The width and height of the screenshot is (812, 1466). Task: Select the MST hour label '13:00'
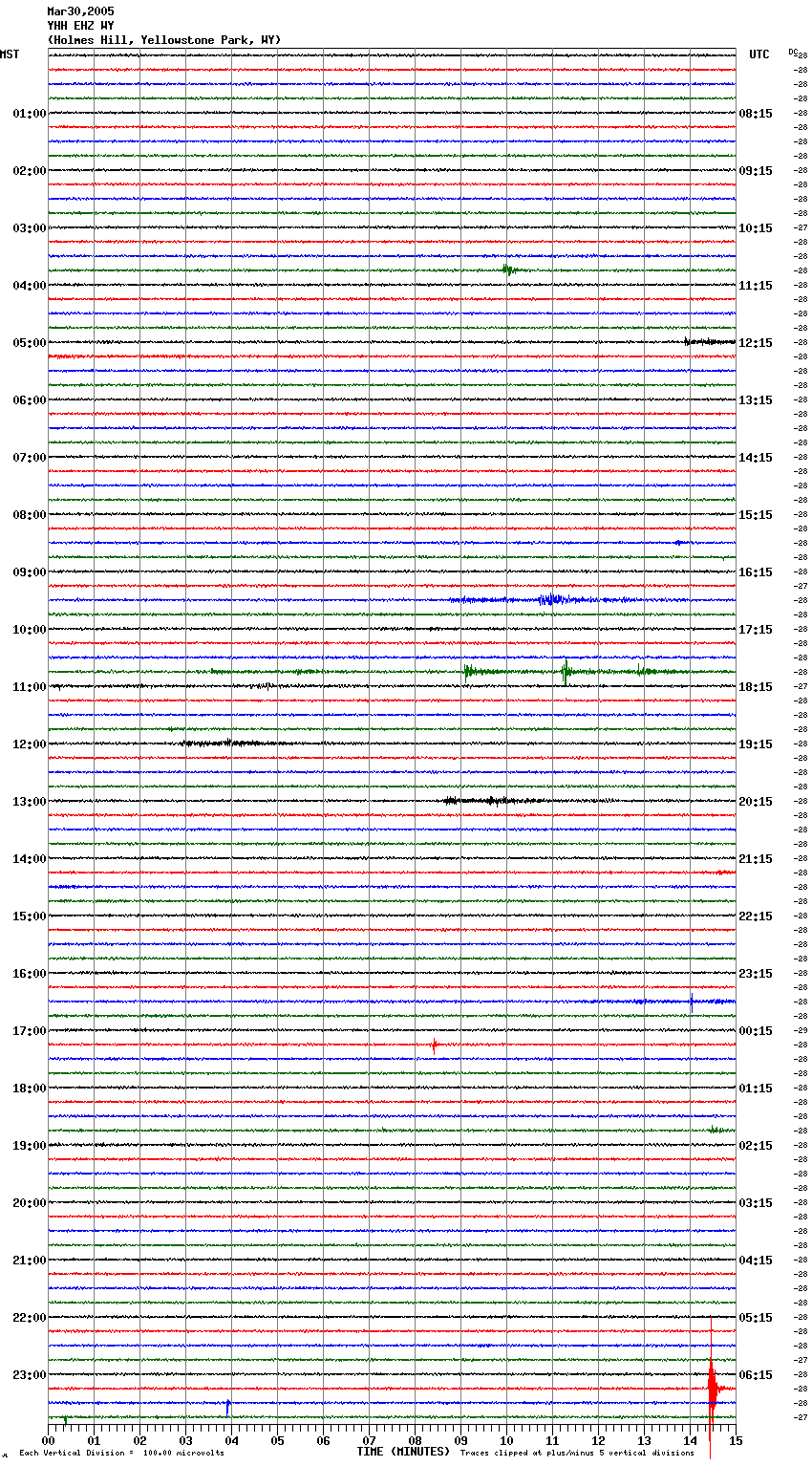pyautogui.click(x=29, y=802)
